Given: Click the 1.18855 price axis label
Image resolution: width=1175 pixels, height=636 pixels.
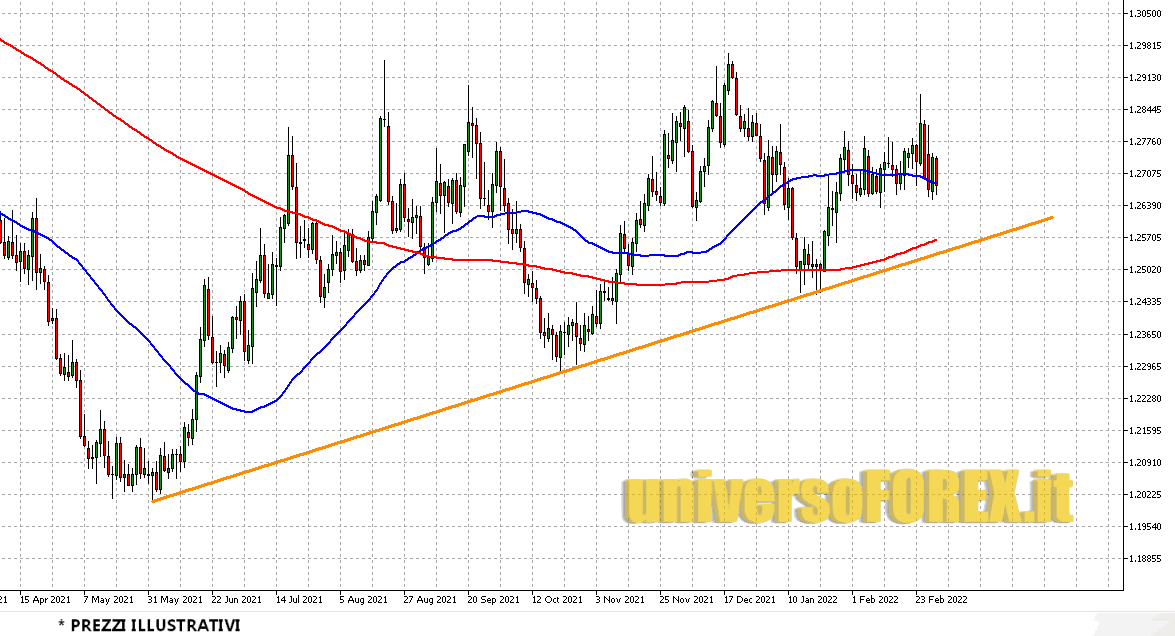Looking at the screenshot, I should pyautogui.click(x=1143, y=558).
